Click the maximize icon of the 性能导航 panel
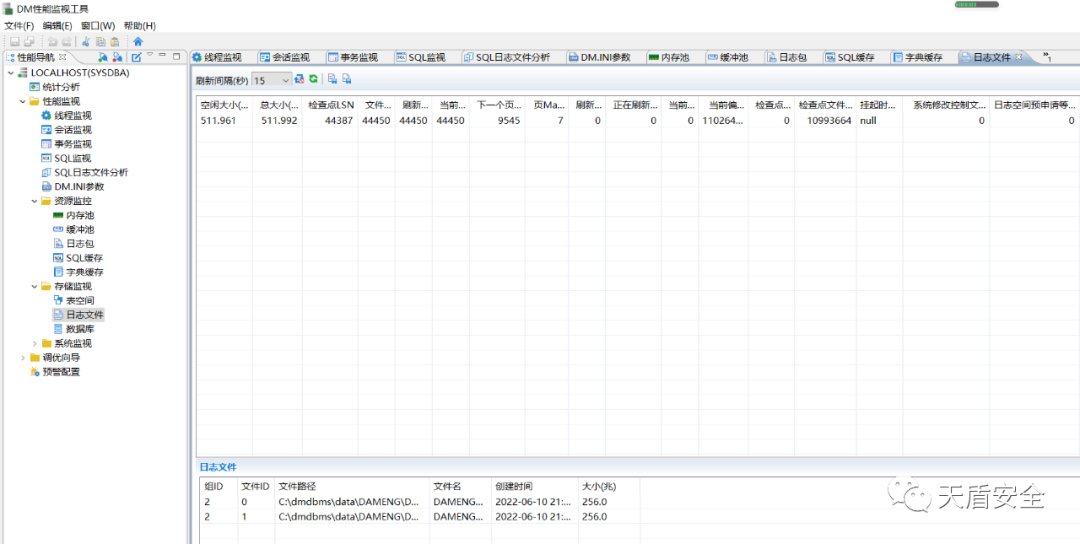This screenshot has width=1080, height=544. click(177, 57)
